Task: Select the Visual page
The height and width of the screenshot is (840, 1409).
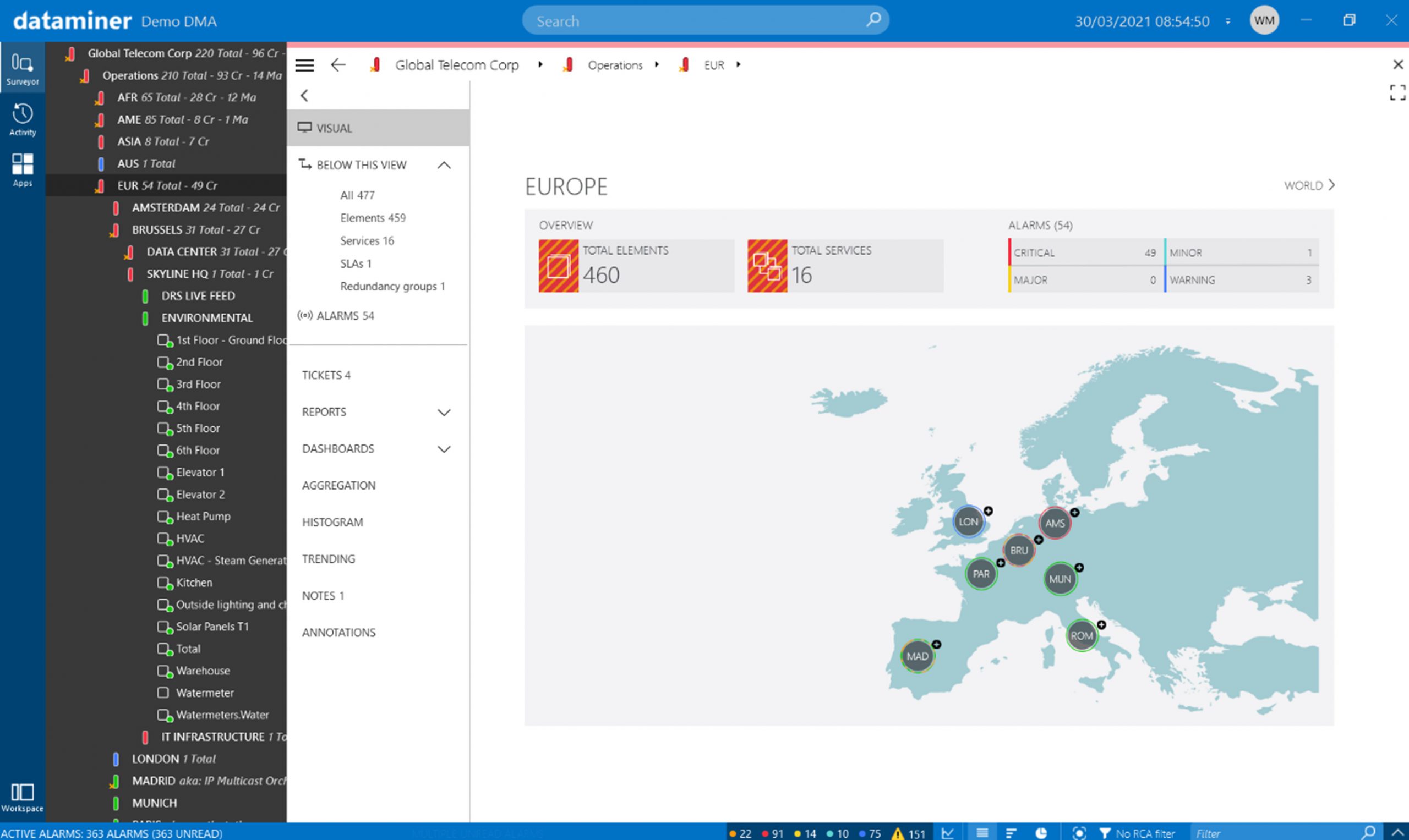Action: pyautogui.click(x=378, y=128)
